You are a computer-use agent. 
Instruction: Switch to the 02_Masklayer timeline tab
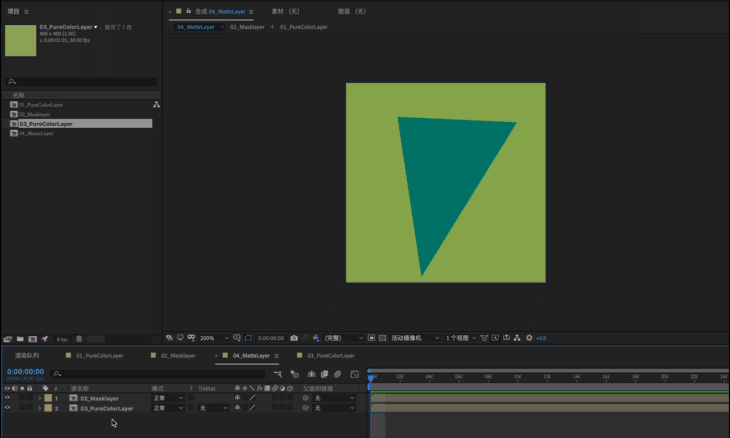click(178, 356)
